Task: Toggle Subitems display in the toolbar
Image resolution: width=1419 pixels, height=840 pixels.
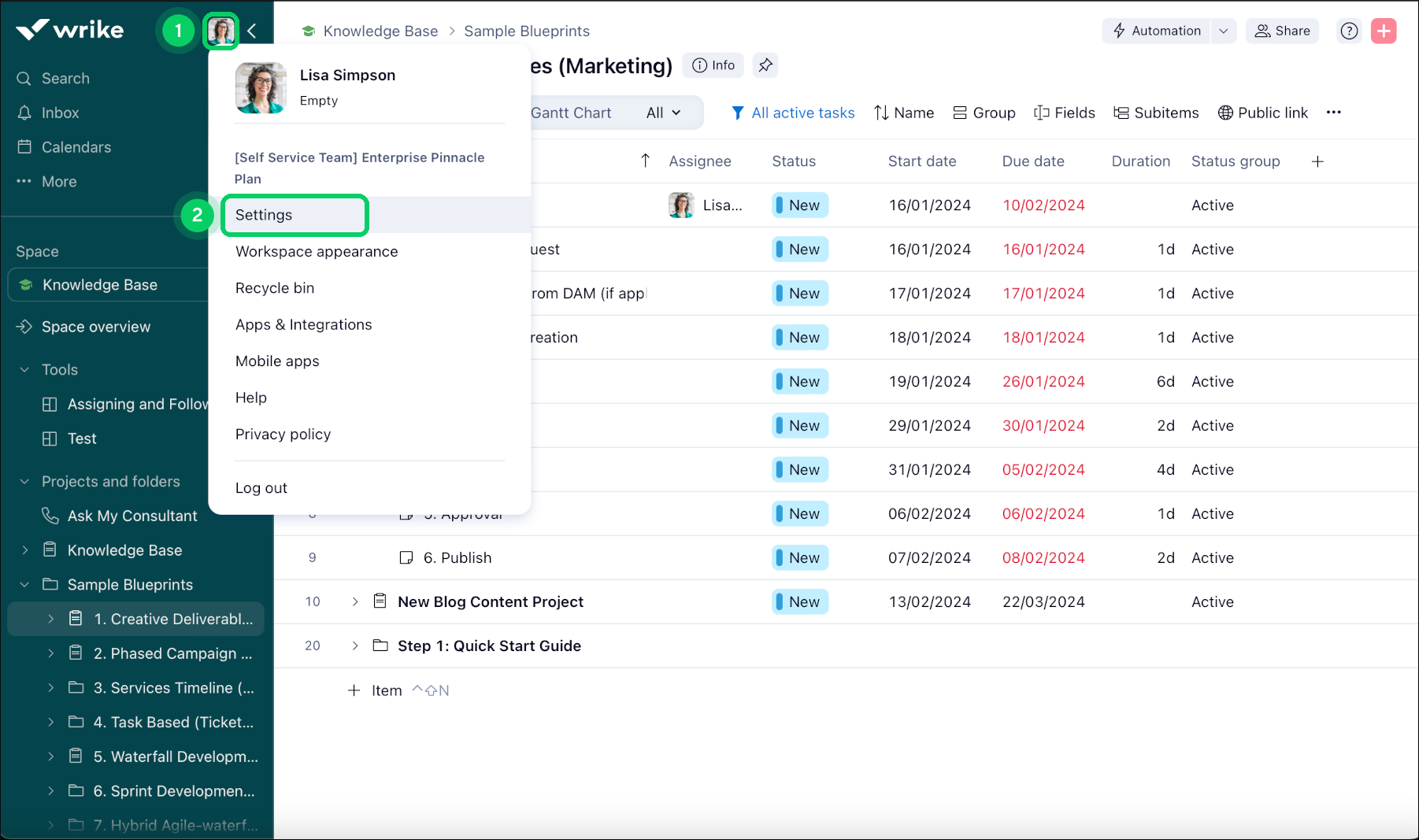Action: click(x=1156, y=113)
